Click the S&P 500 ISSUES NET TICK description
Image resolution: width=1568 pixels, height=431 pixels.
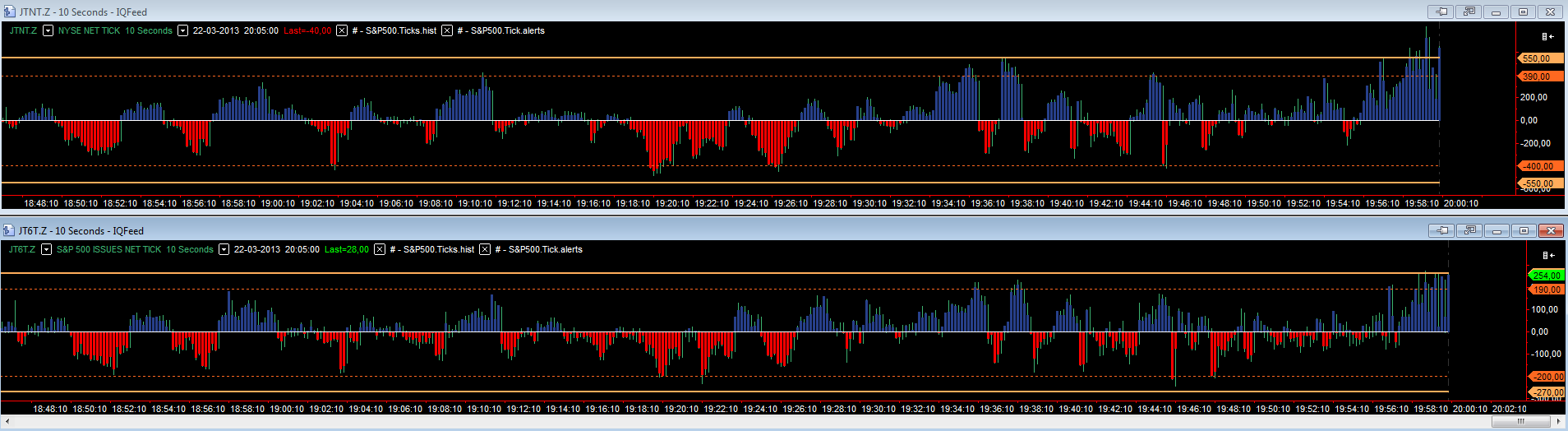108,249
